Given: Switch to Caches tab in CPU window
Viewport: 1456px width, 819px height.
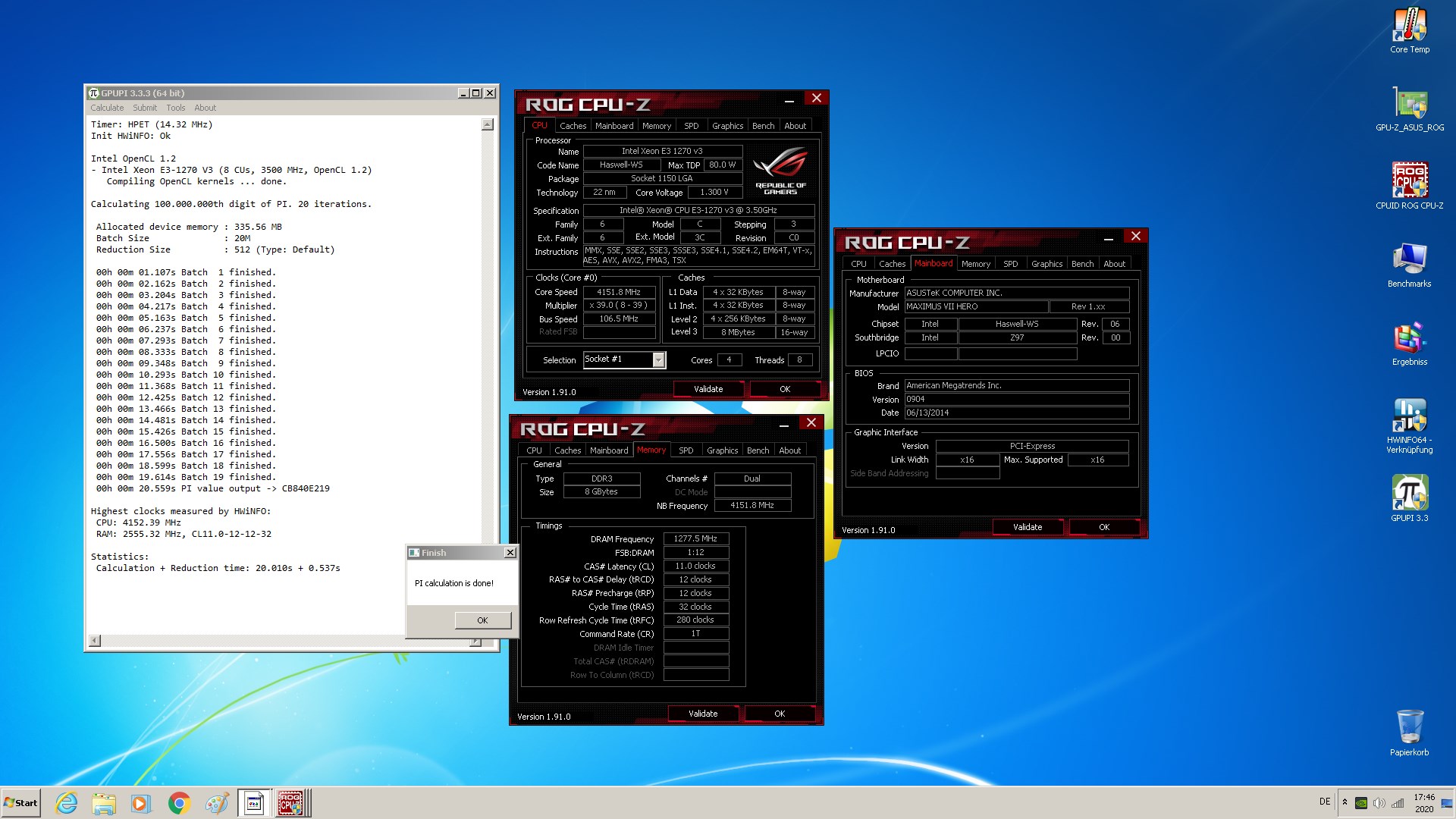Looking at the screenshot, I should [573, 126].
